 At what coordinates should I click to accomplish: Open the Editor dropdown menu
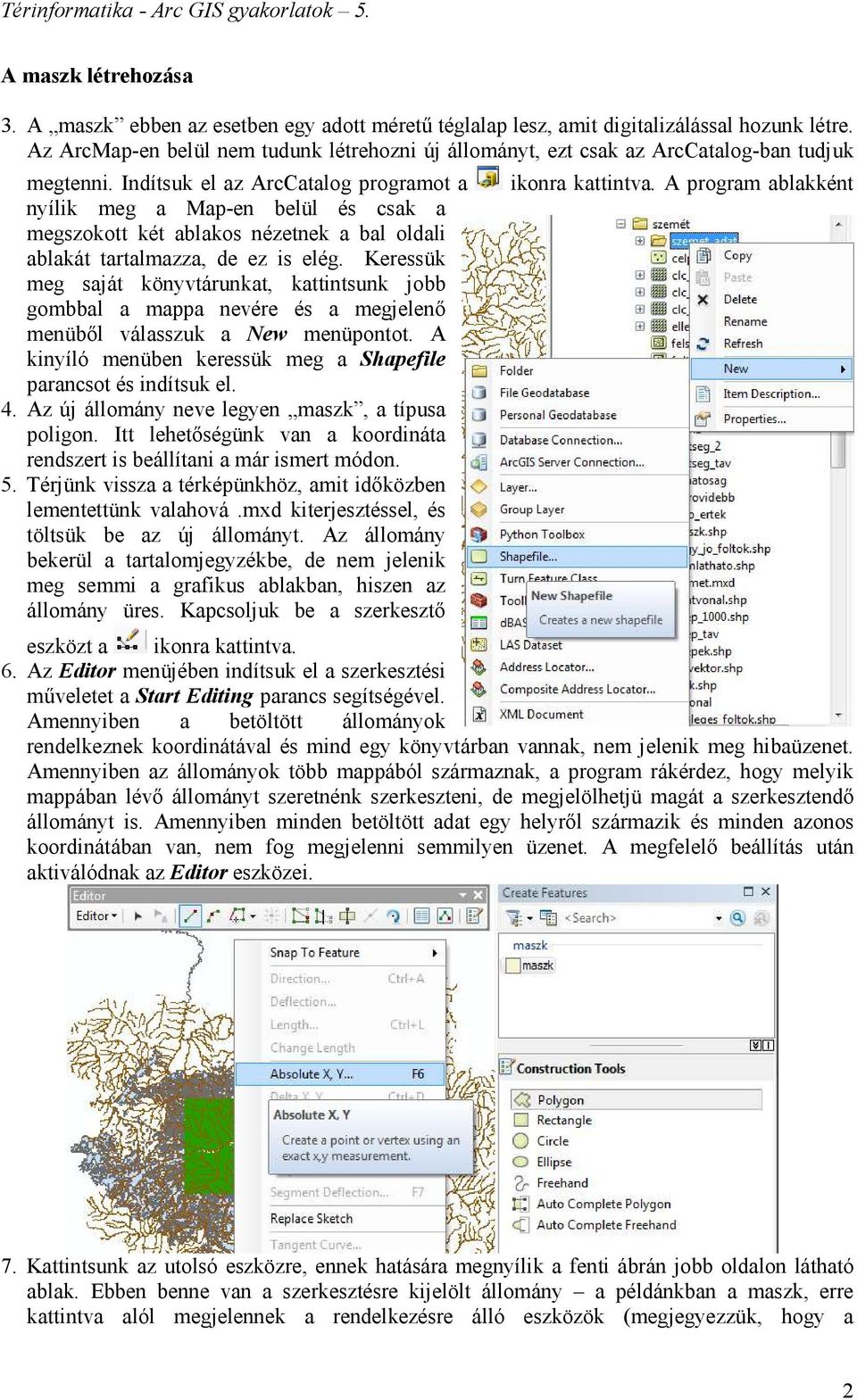[x=96, y=916]
